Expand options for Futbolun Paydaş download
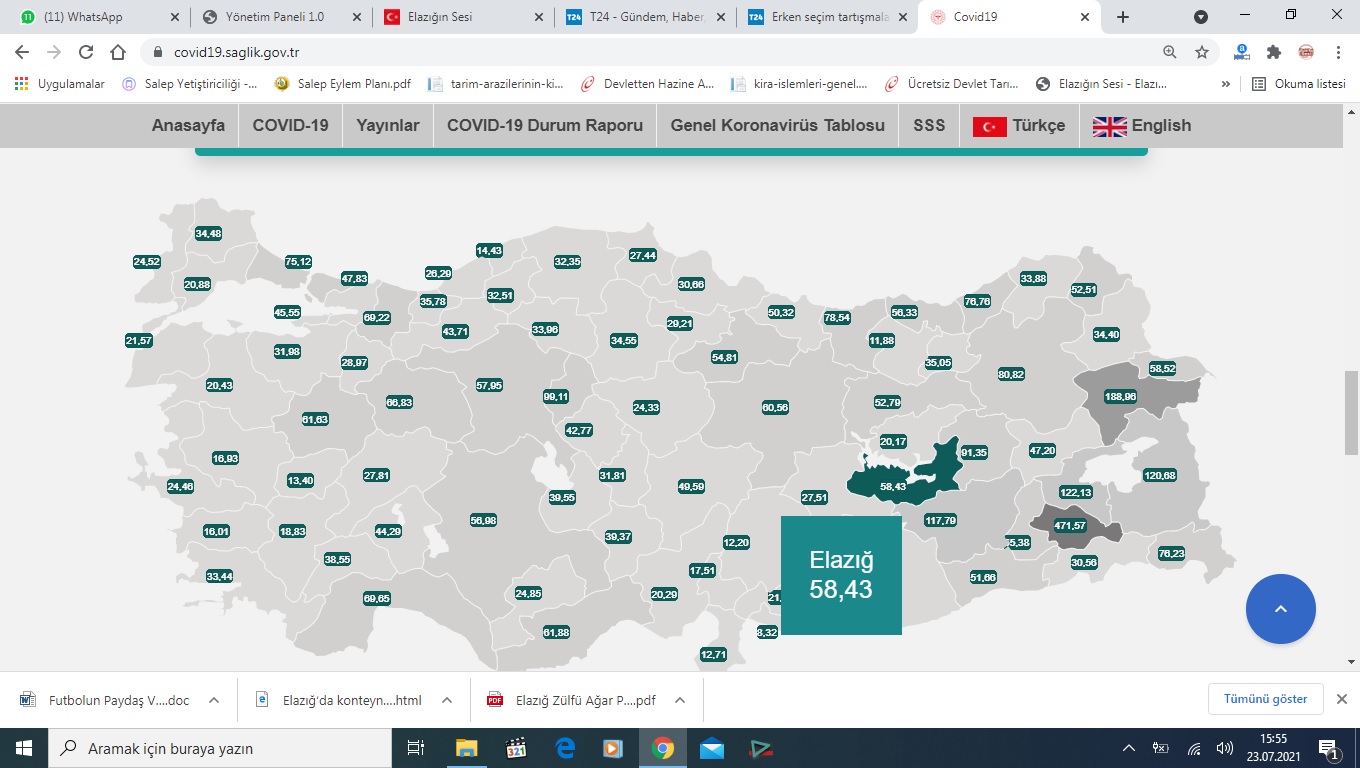 click(214, 700)
